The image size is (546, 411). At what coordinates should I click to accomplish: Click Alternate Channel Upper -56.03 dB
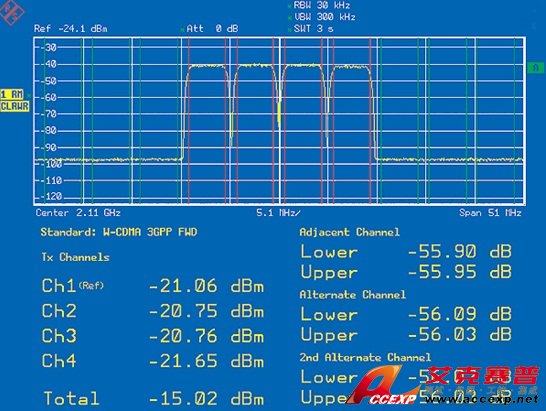tap(406, 334)
